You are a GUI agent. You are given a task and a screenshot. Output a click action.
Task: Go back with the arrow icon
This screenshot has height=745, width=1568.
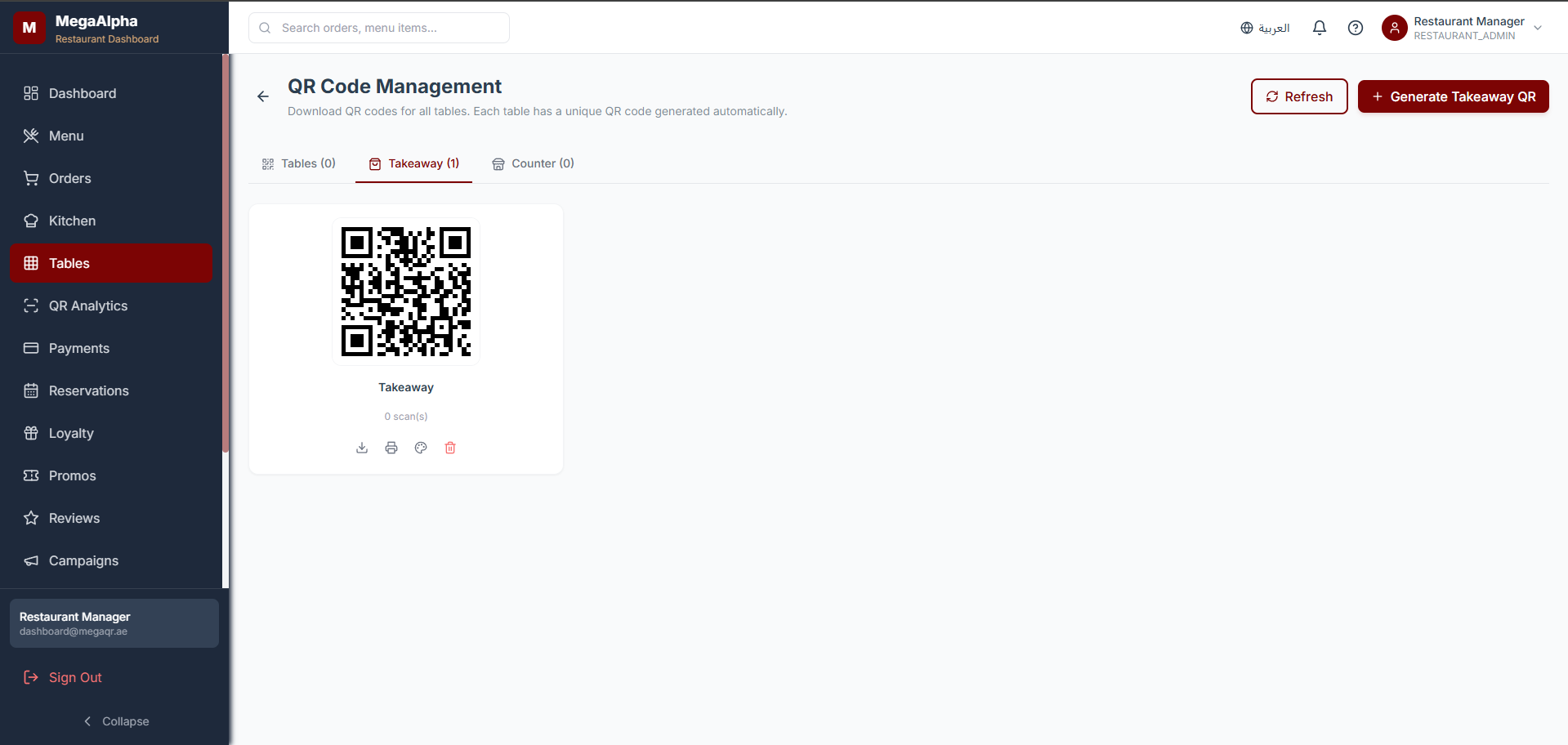point(263,96)
